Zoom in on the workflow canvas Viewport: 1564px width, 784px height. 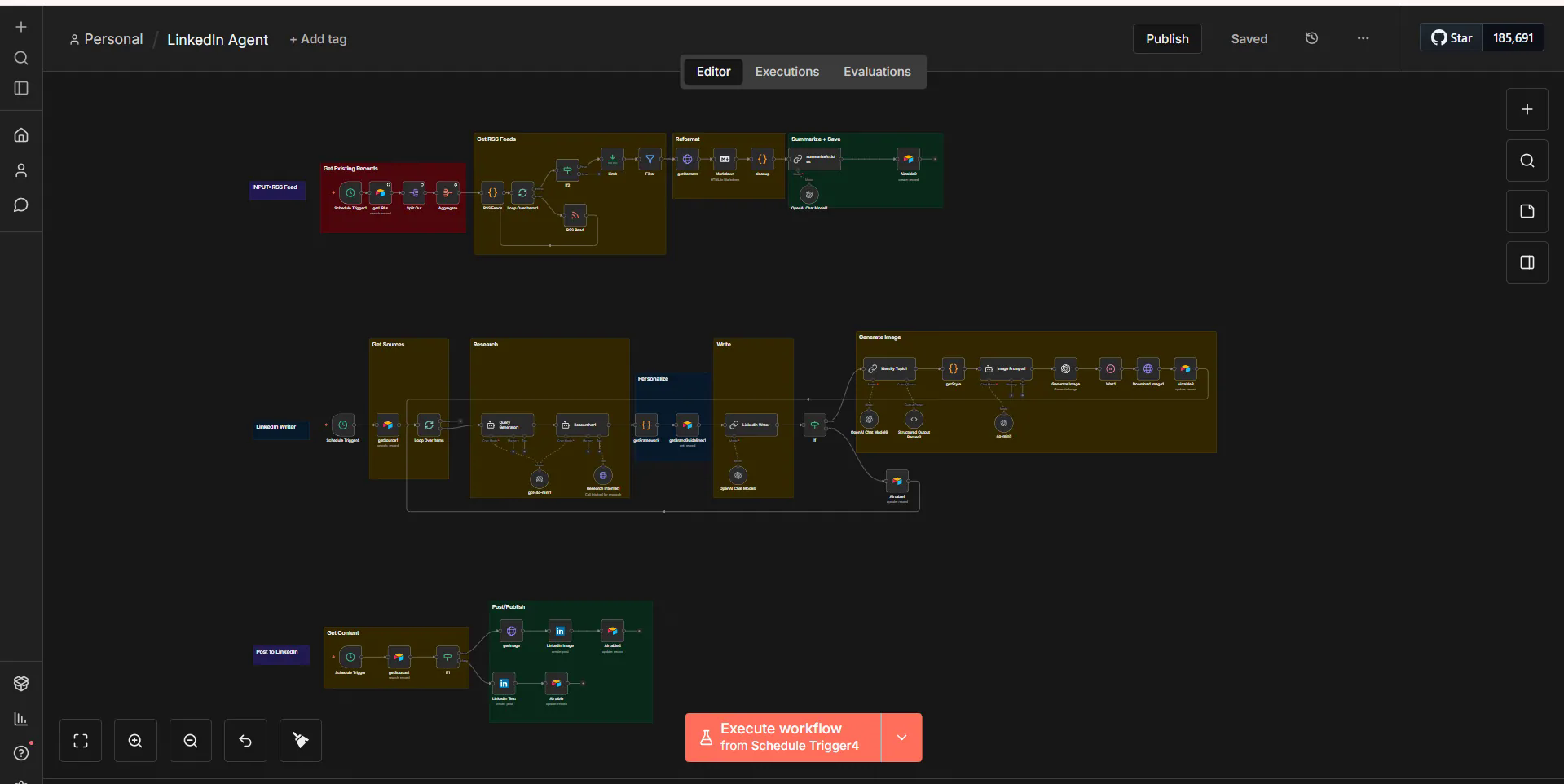pyautogui.click(x=135, y=740)
